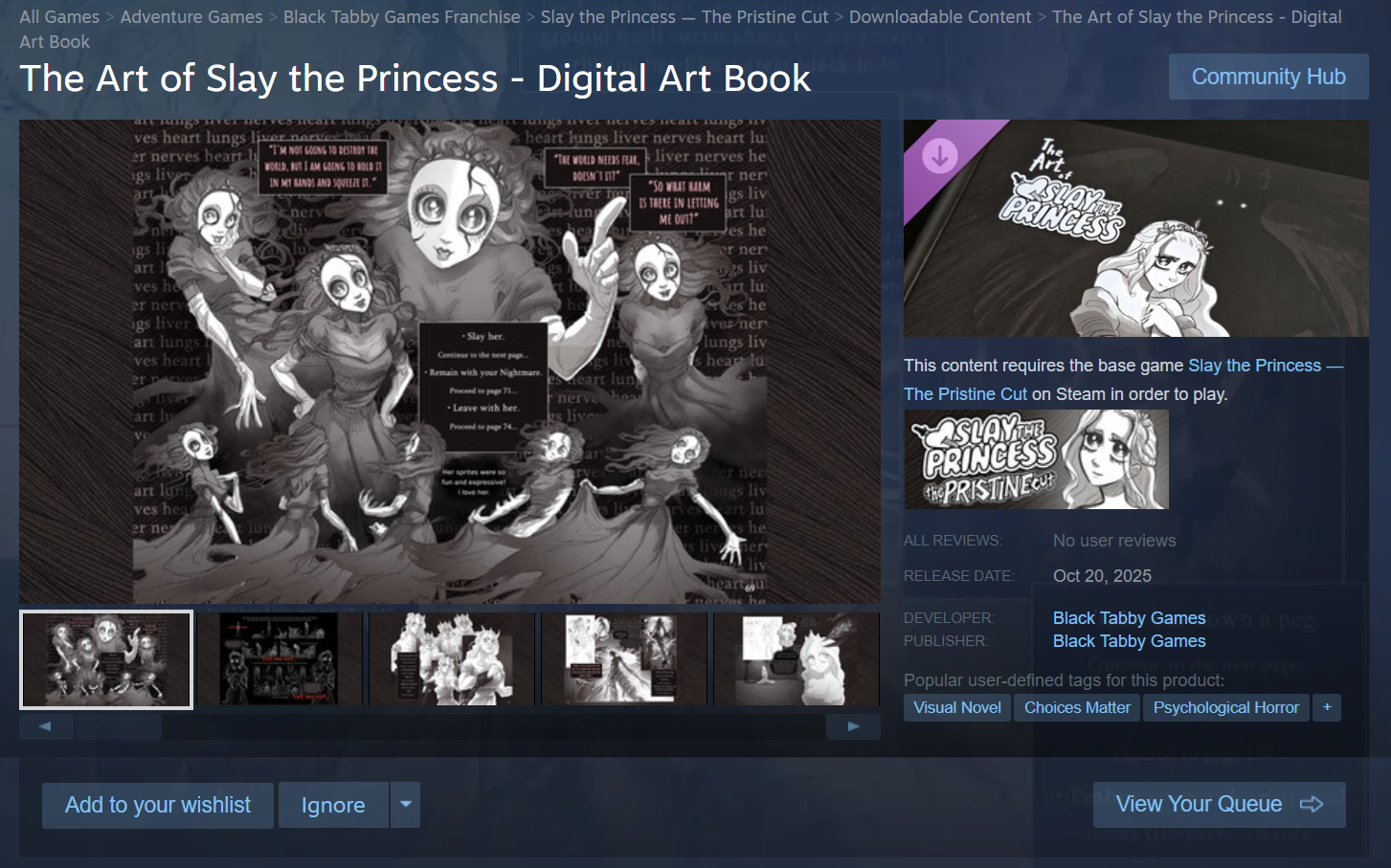
Task: Select the third screenshot thumbnail
Action: coord(451,659)
